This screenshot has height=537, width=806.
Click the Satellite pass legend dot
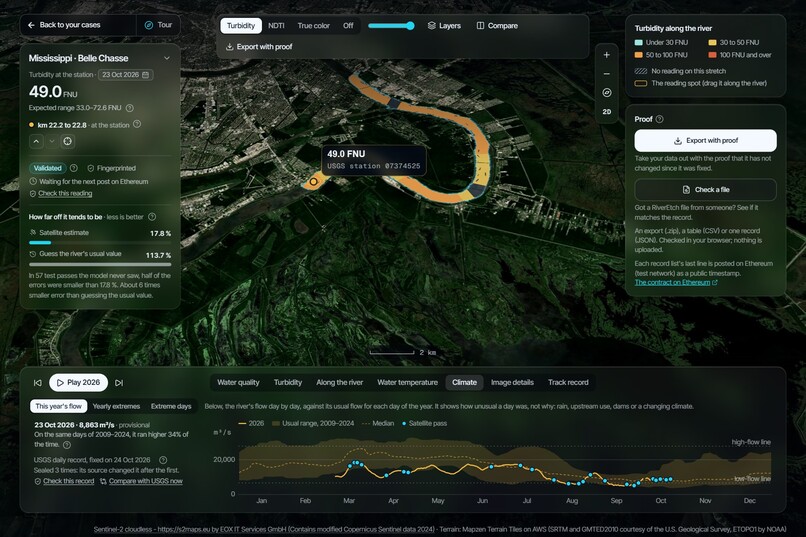(x=404, y=423)
